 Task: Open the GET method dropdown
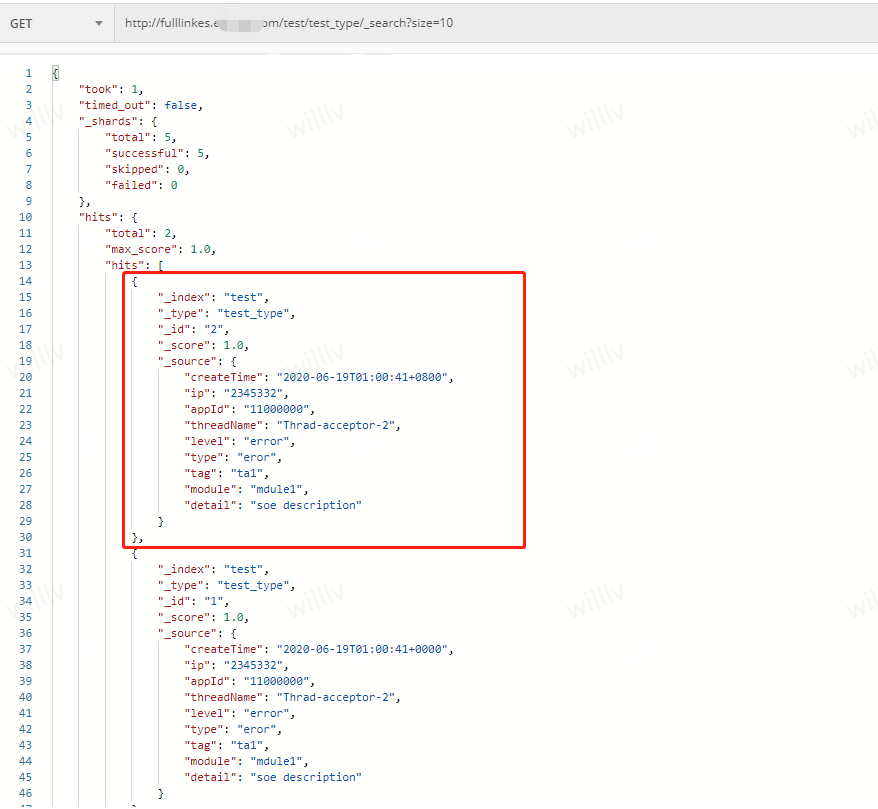tap(57, 24)
